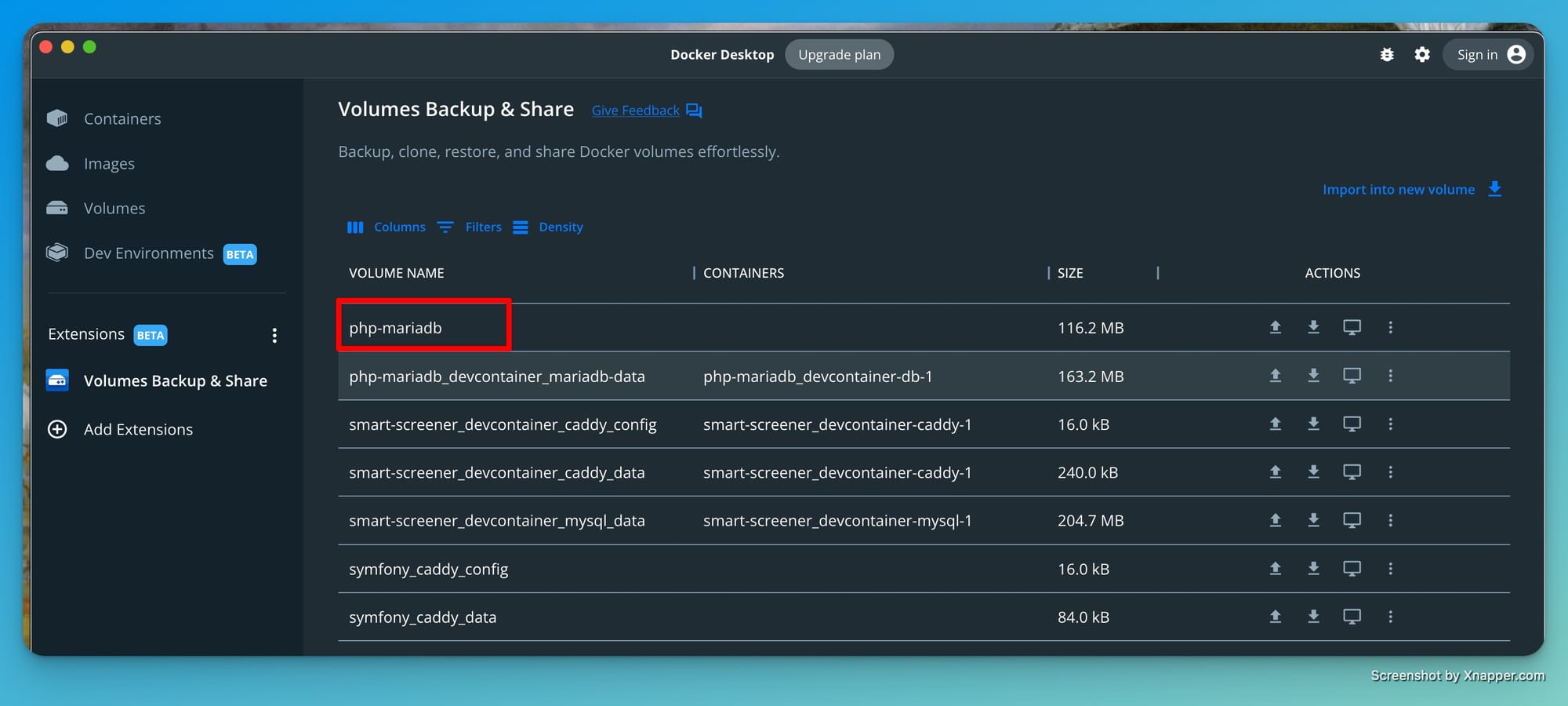Select the php-mariadb volume name
The image size is (1568, 706).
(395, 328)
